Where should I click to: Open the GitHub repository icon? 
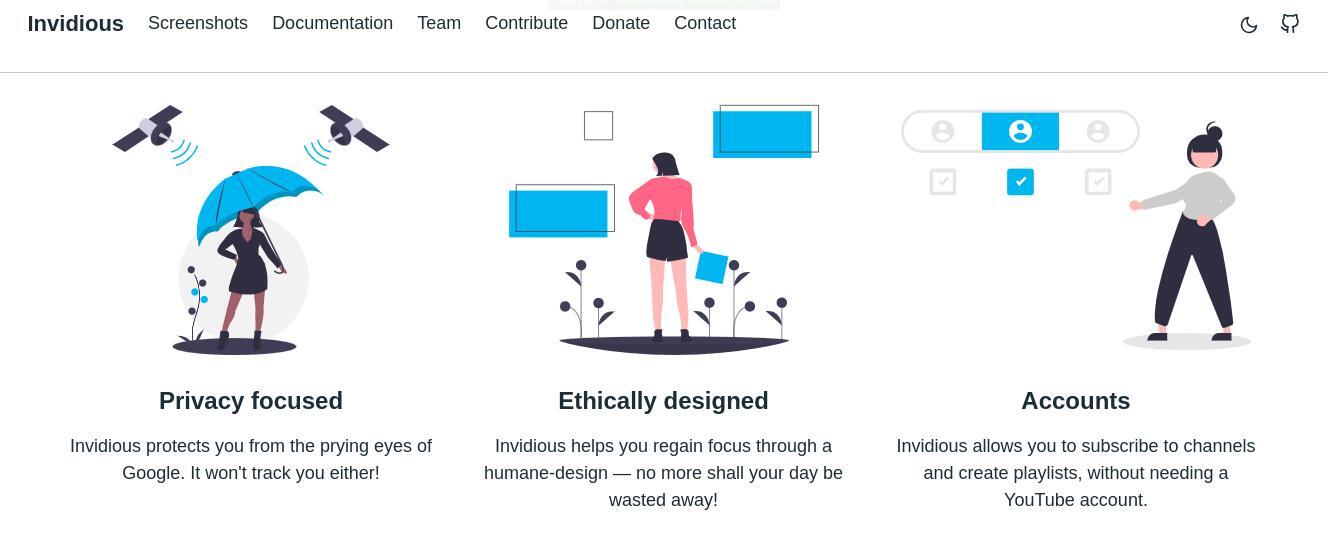pyautogui.click(x=1290, y=24)
